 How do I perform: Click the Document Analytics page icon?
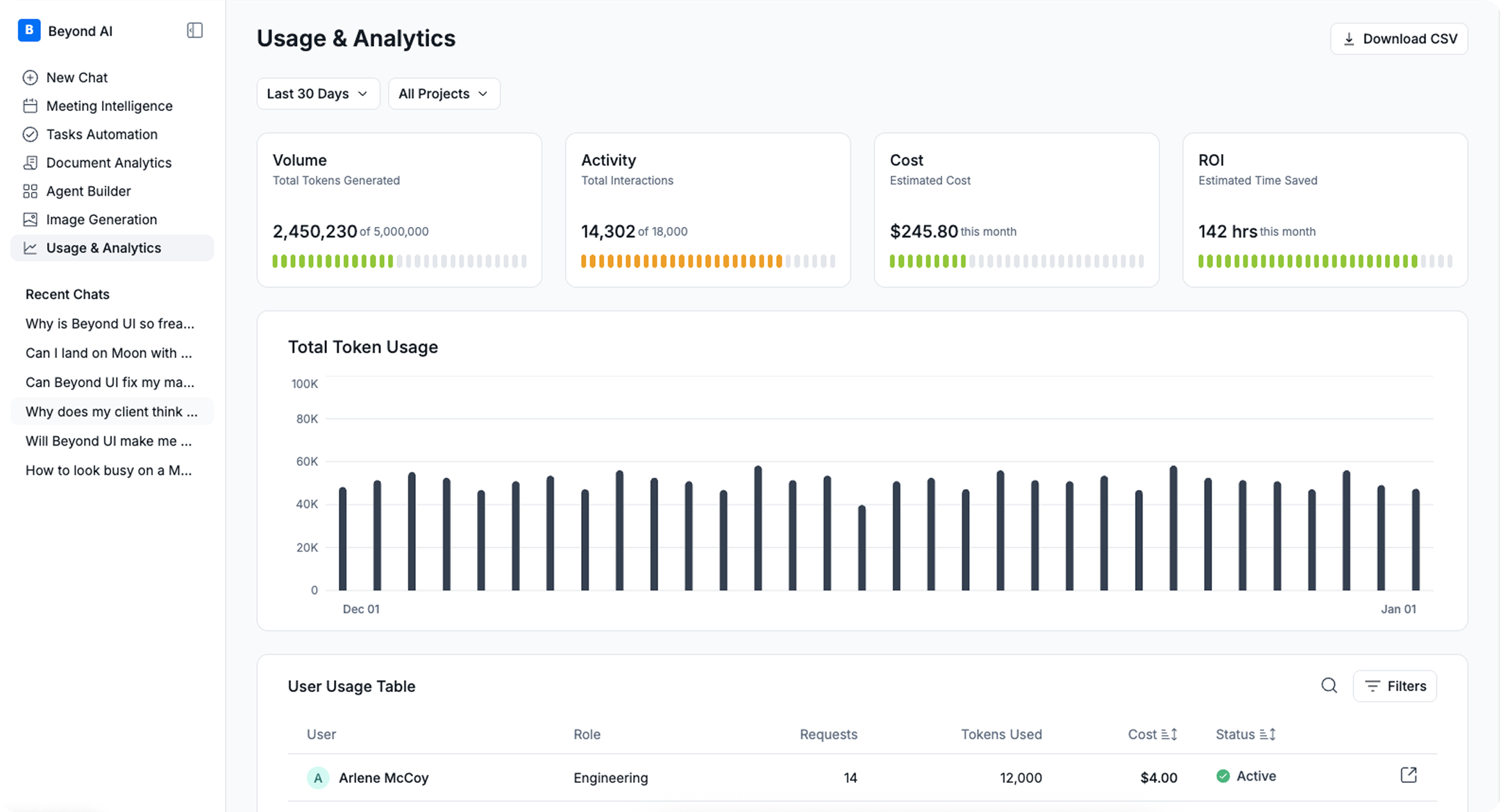30,163
